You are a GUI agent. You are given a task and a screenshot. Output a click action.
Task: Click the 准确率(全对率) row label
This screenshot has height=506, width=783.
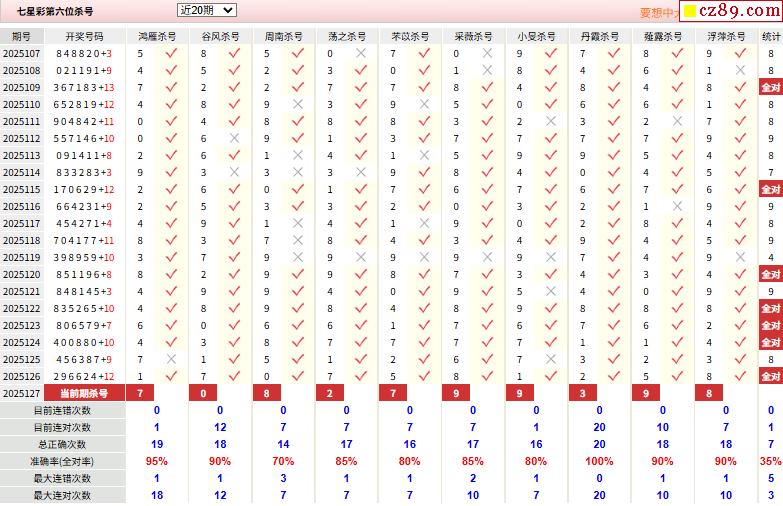coord(62,461)
